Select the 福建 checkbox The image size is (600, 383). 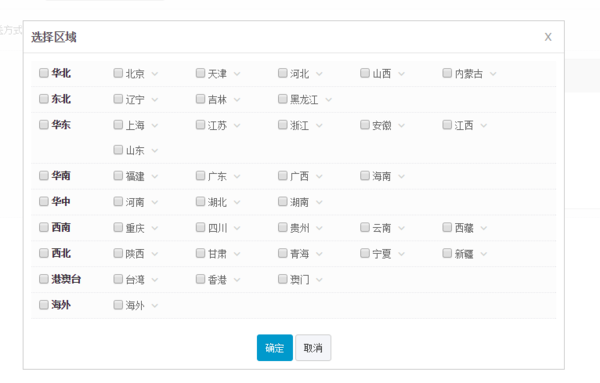(118, 175)
